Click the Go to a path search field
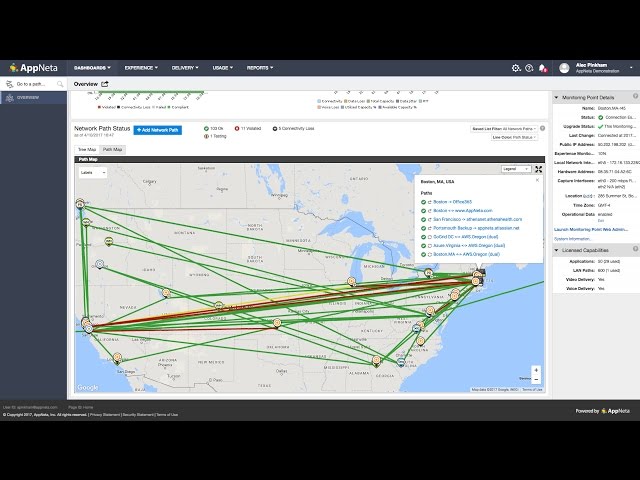The width and height of the screenshot is (640, 480). (34, 84)
